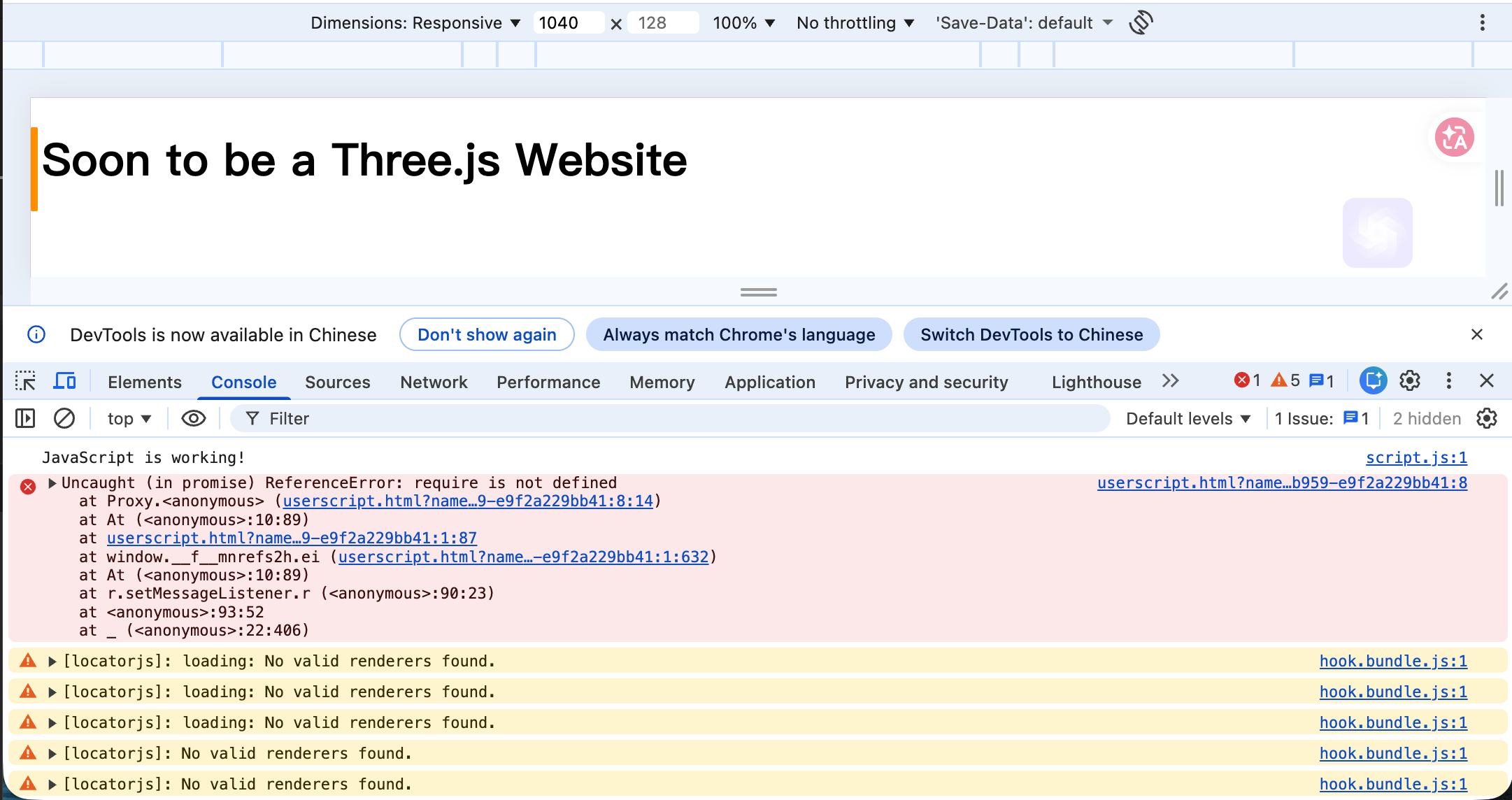Click the info icon in the notification bar
Screen dimensions: 1512x800
pyautogui.click(x=36, y=334)
